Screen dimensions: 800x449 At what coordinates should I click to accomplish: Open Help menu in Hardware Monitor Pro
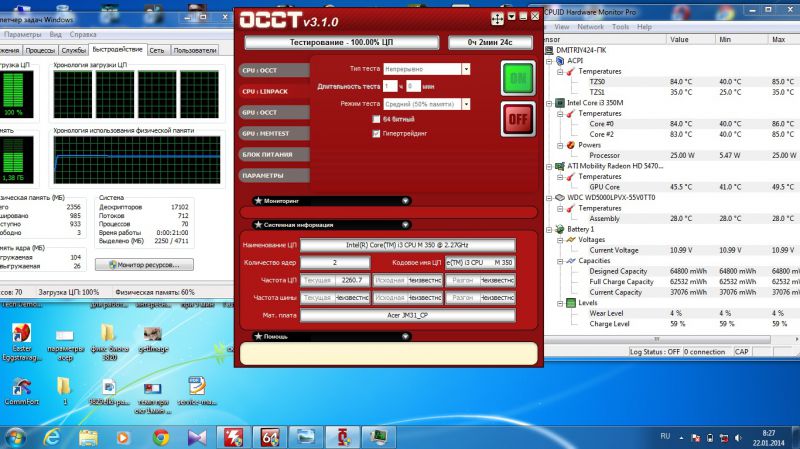pos(644,27)
